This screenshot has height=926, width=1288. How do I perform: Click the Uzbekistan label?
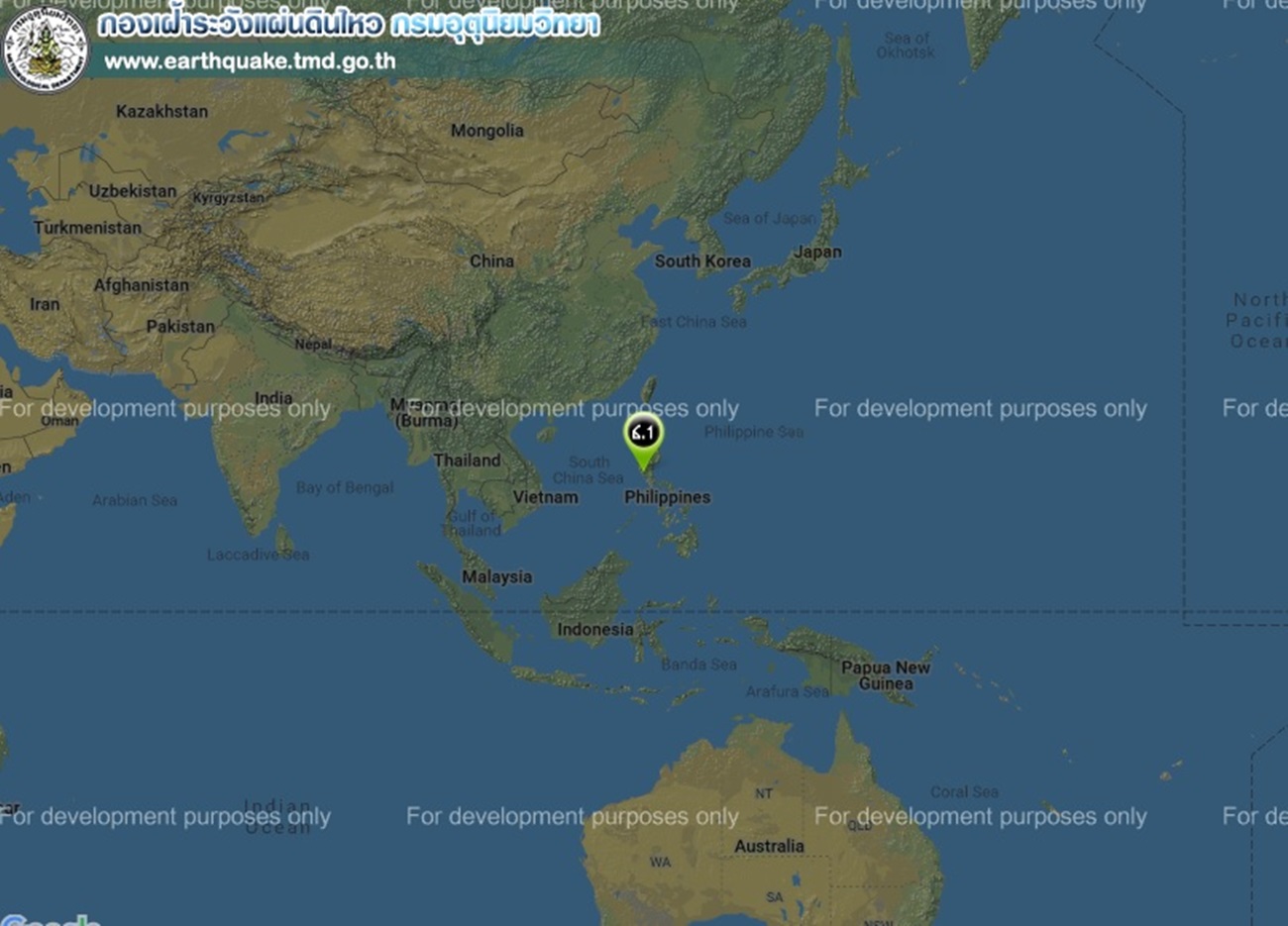click(x=133, y=191)
